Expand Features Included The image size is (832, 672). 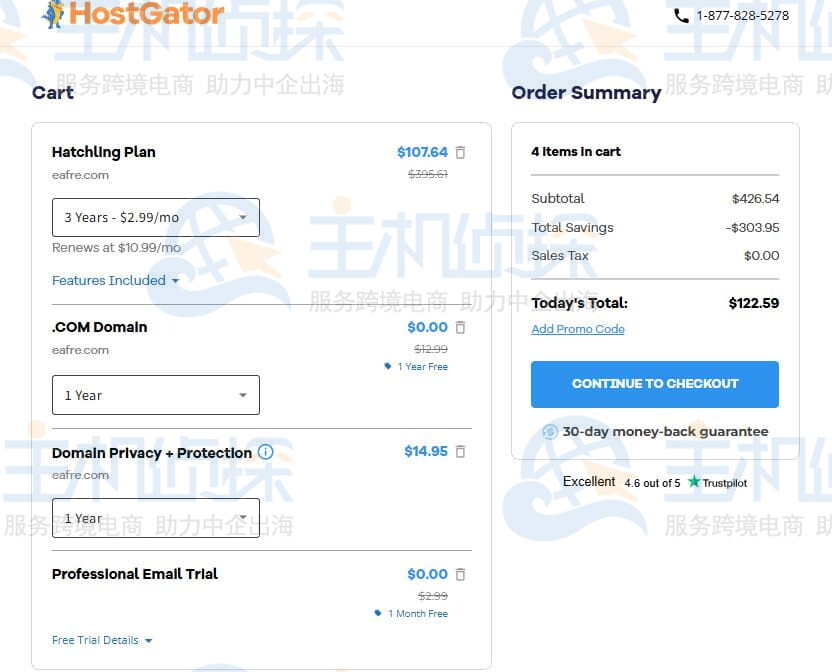click(x=115, y=280)
